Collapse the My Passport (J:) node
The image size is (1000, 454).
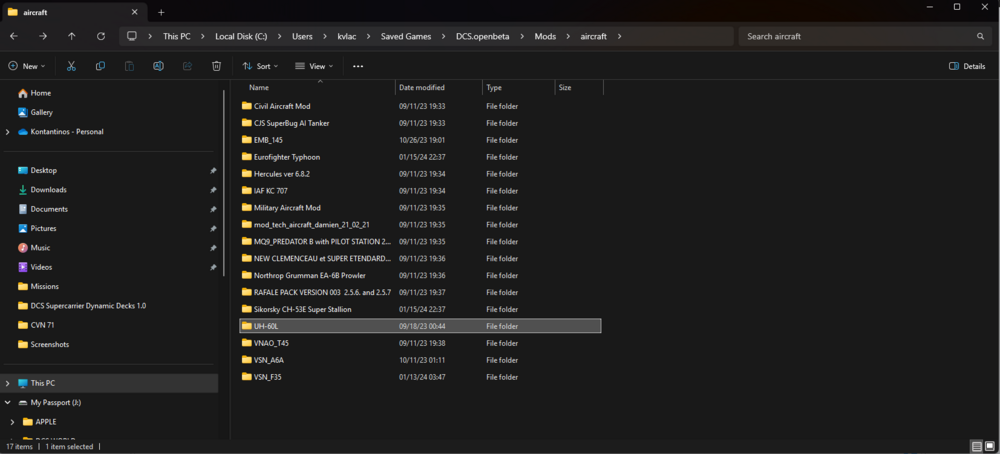pos(8,402)
